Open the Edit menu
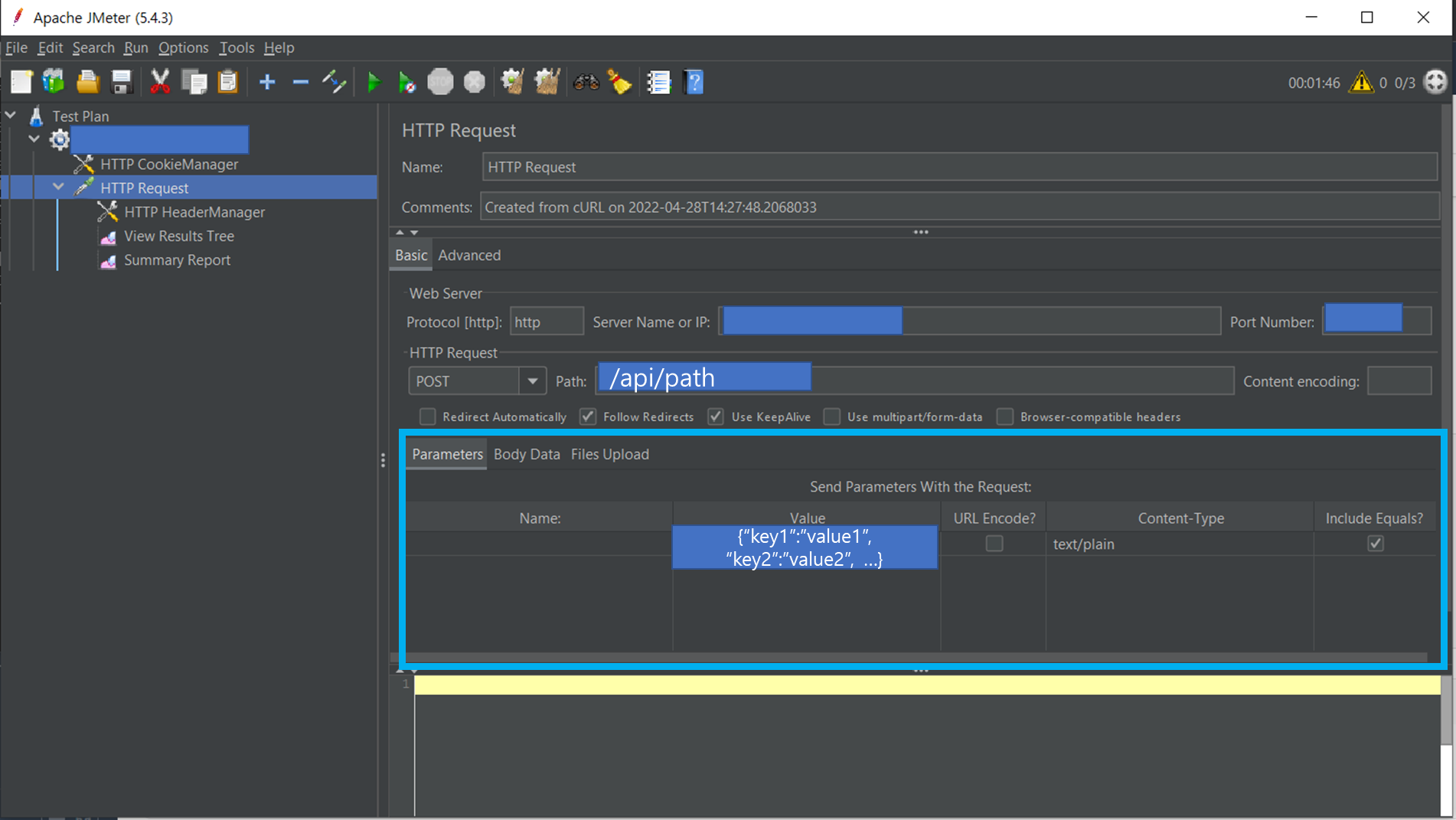Viewport: 1456px width, 820px height. point(51,47)
